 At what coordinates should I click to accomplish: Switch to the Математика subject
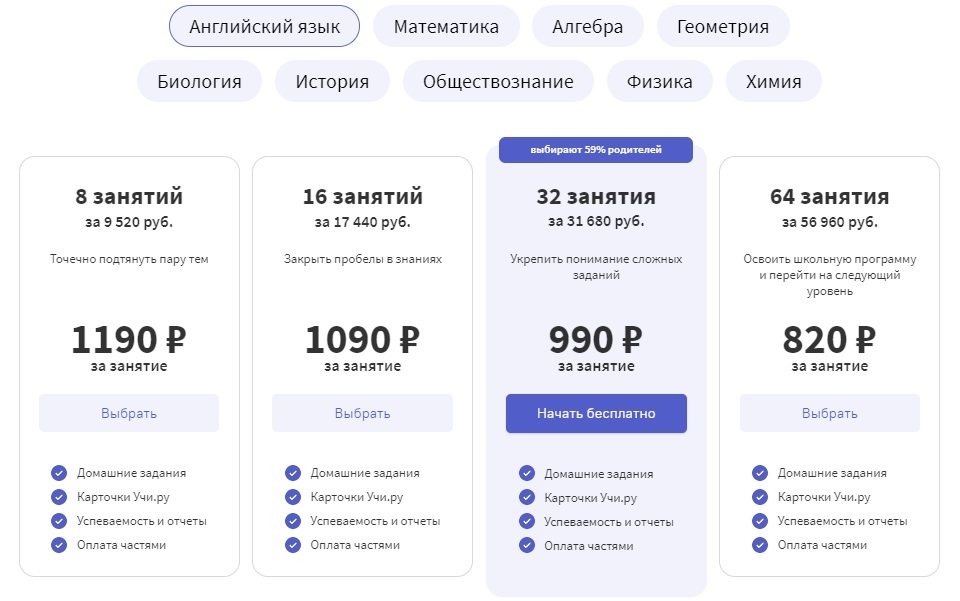(x=446, y=27)
